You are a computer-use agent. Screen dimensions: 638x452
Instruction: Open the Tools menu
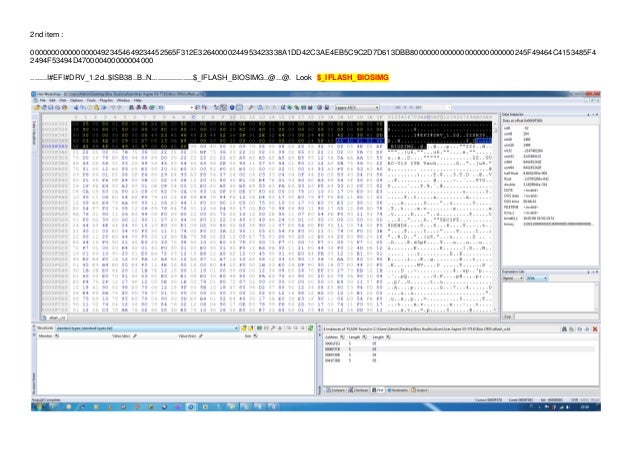tap(91, 100)
